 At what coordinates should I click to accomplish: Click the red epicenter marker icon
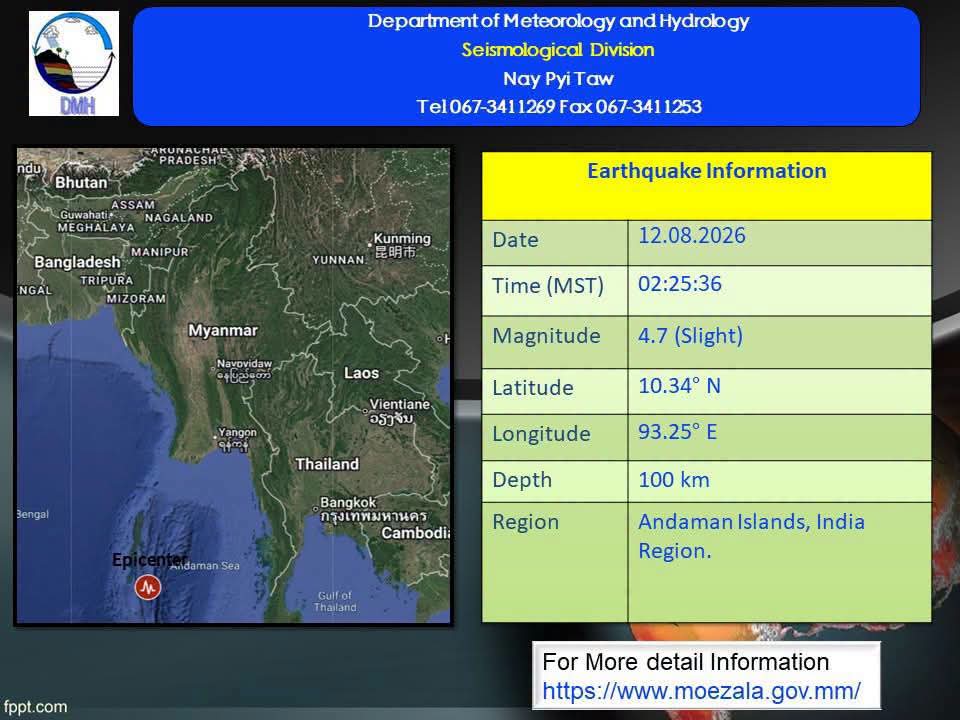pos(148,587)
